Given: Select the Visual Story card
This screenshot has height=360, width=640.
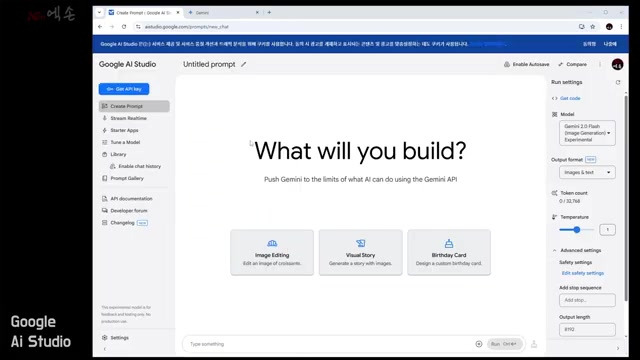Looking at the screenshot, I should tap(360, 252).
